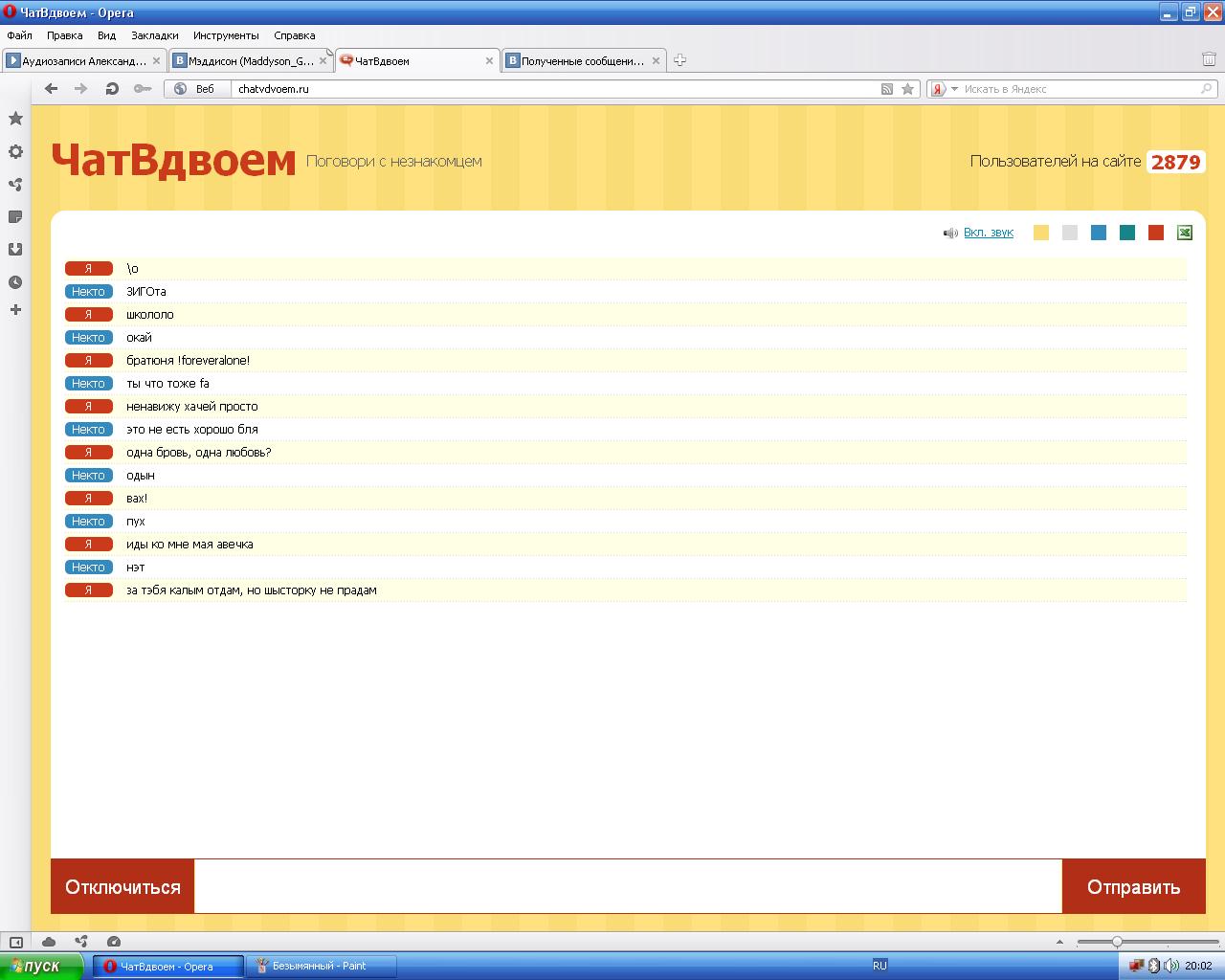This screenshot has height=980, width=1225.
Task: Open Opera Link cloud icon in status bar
Action: click(x=49, y=942)
